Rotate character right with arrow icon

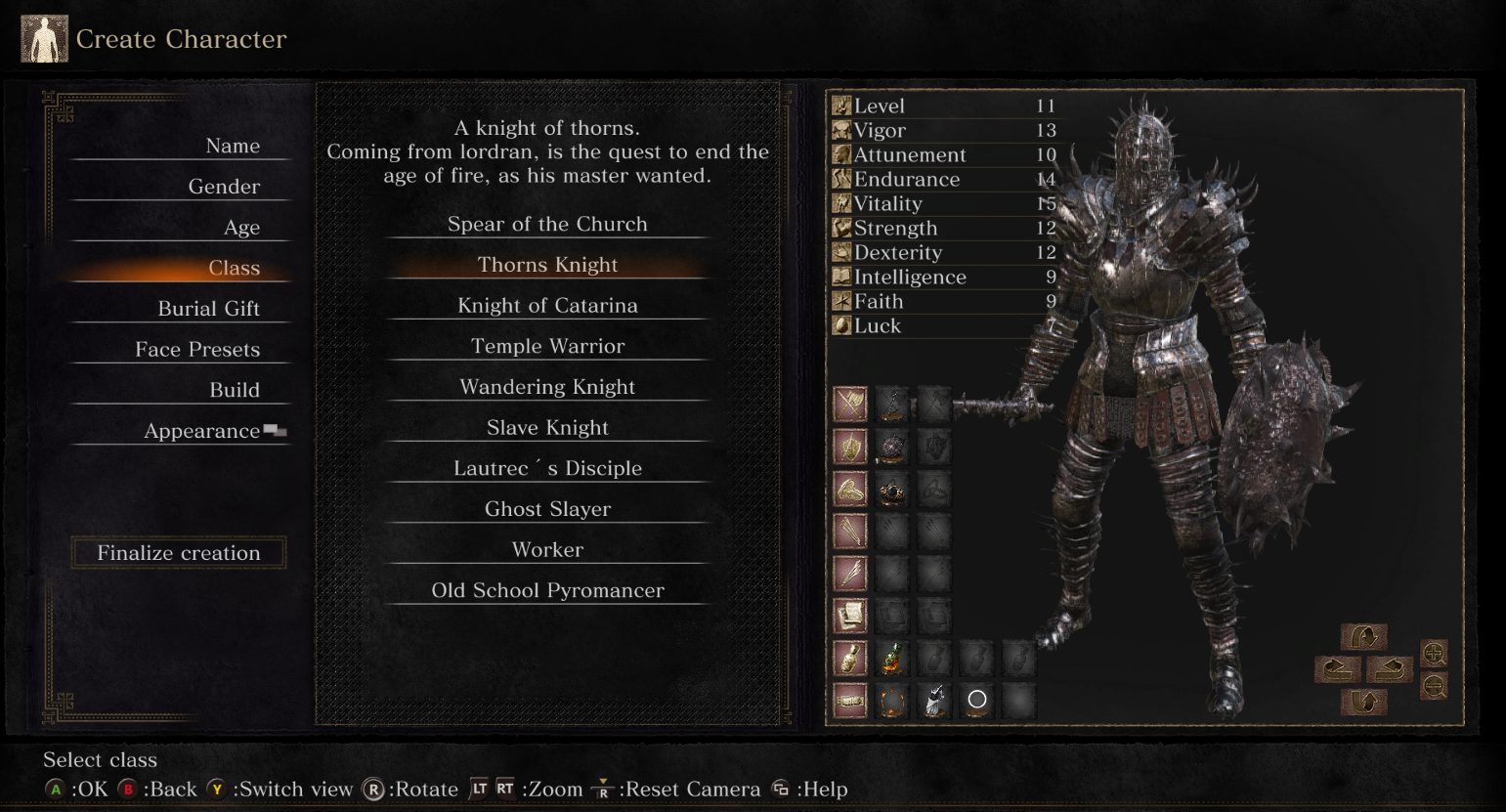click(x=1390, y=669)
